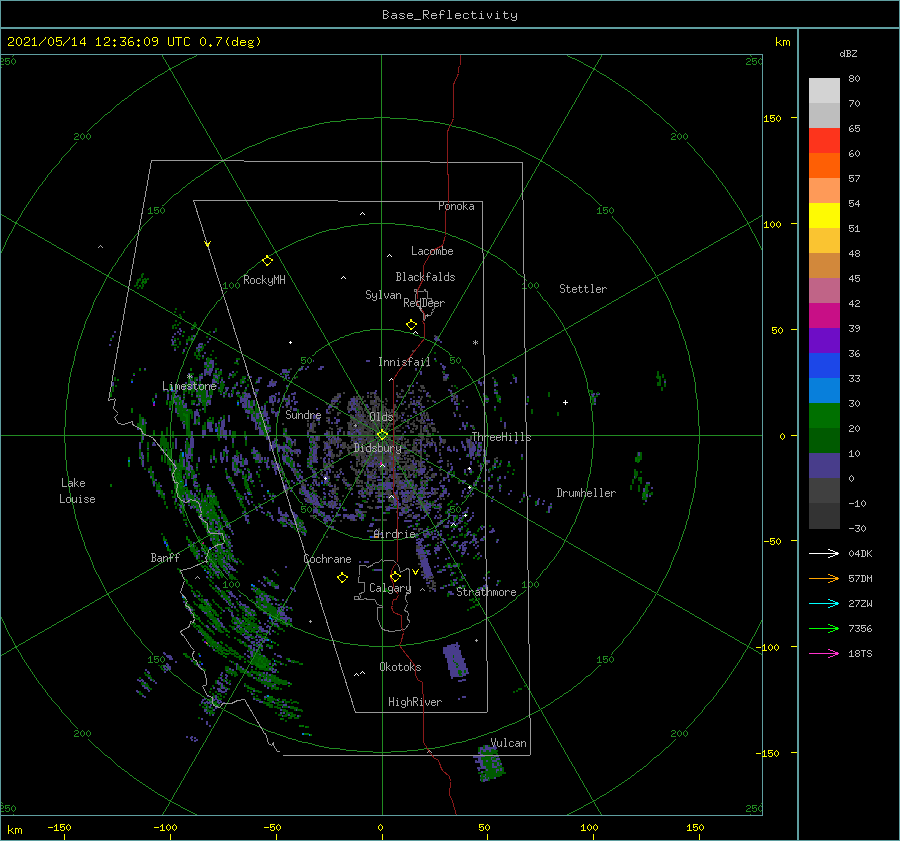
Task: Click the Blackfalds town label
Action: (425, 277)
